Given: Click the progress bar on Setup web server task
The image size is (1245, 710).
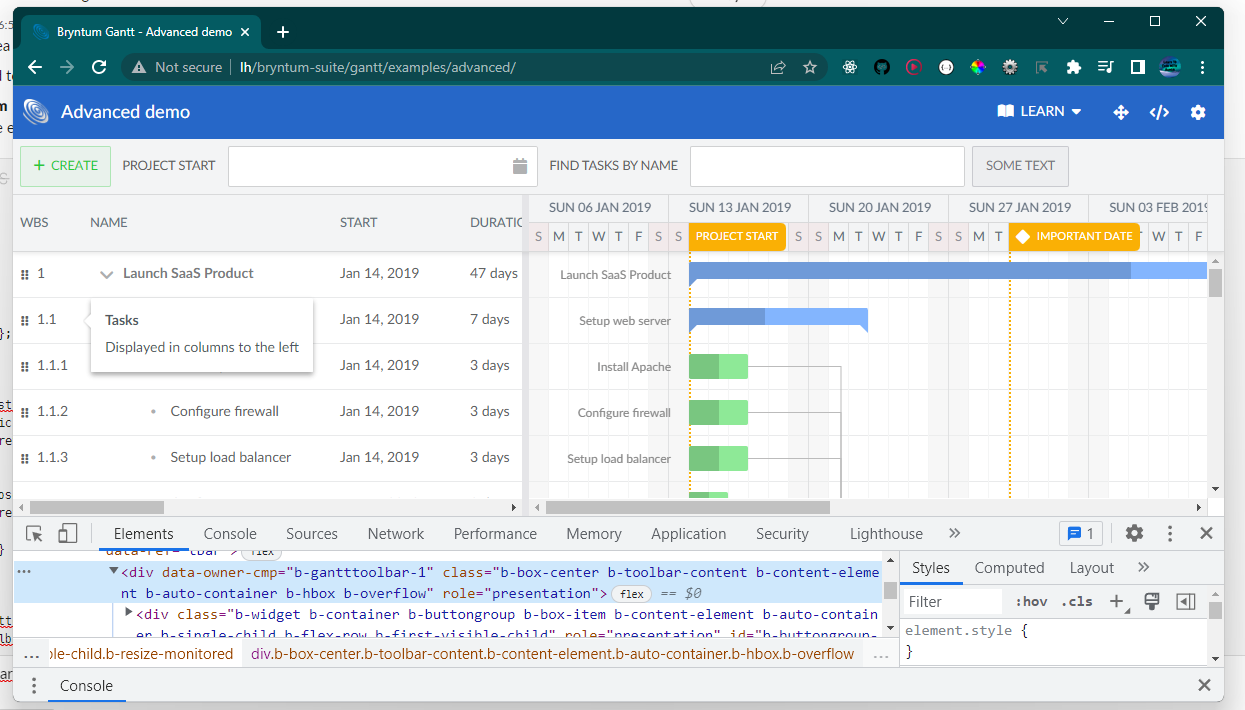Looking at the screenshot, I should (x=730, y=319).
